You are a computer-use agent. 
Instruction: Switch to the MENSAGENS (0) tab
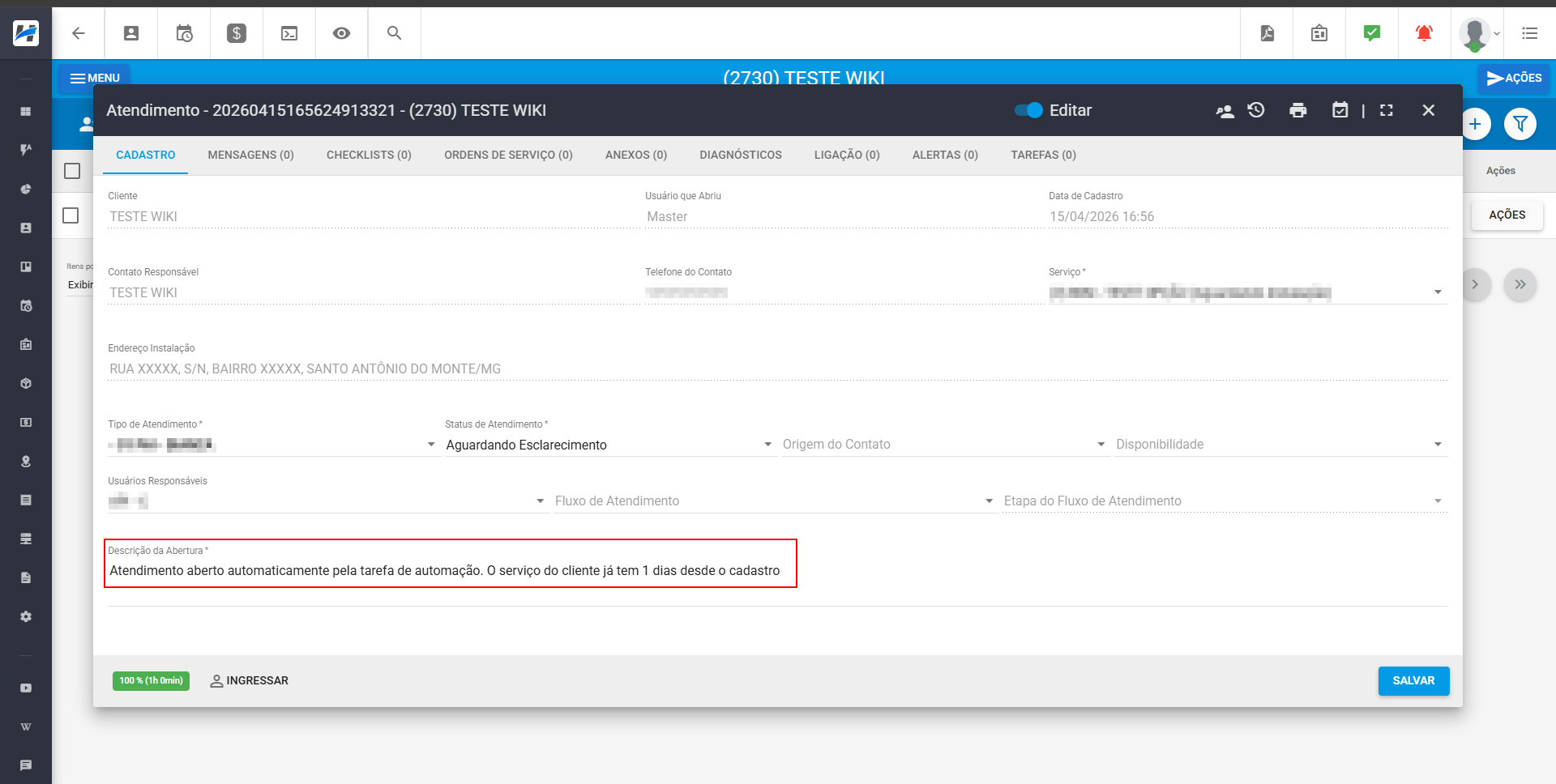[251, 155]
